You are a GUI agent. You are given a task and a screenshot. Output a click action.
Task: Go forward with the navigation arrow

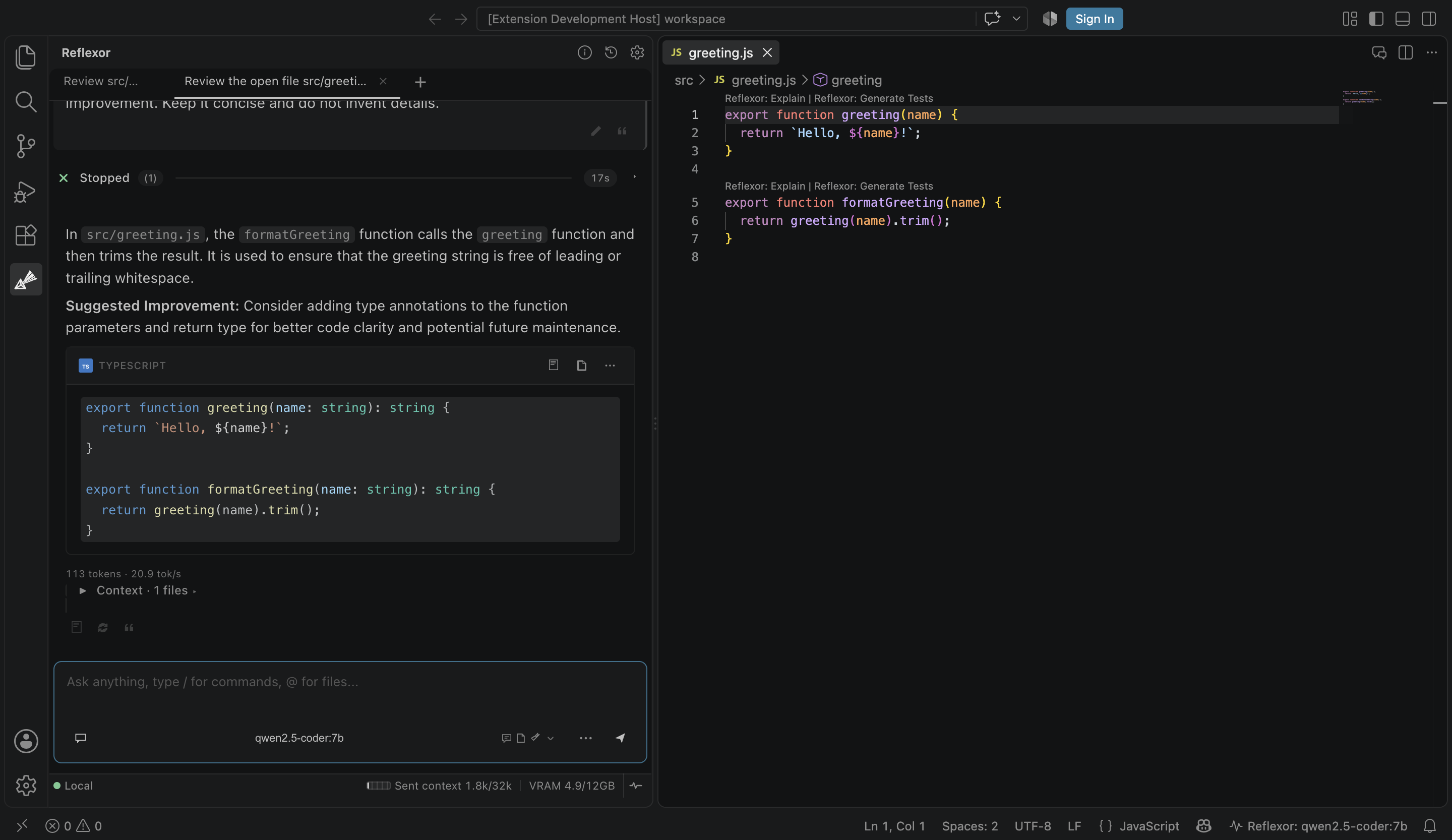(x=461, y=19)
